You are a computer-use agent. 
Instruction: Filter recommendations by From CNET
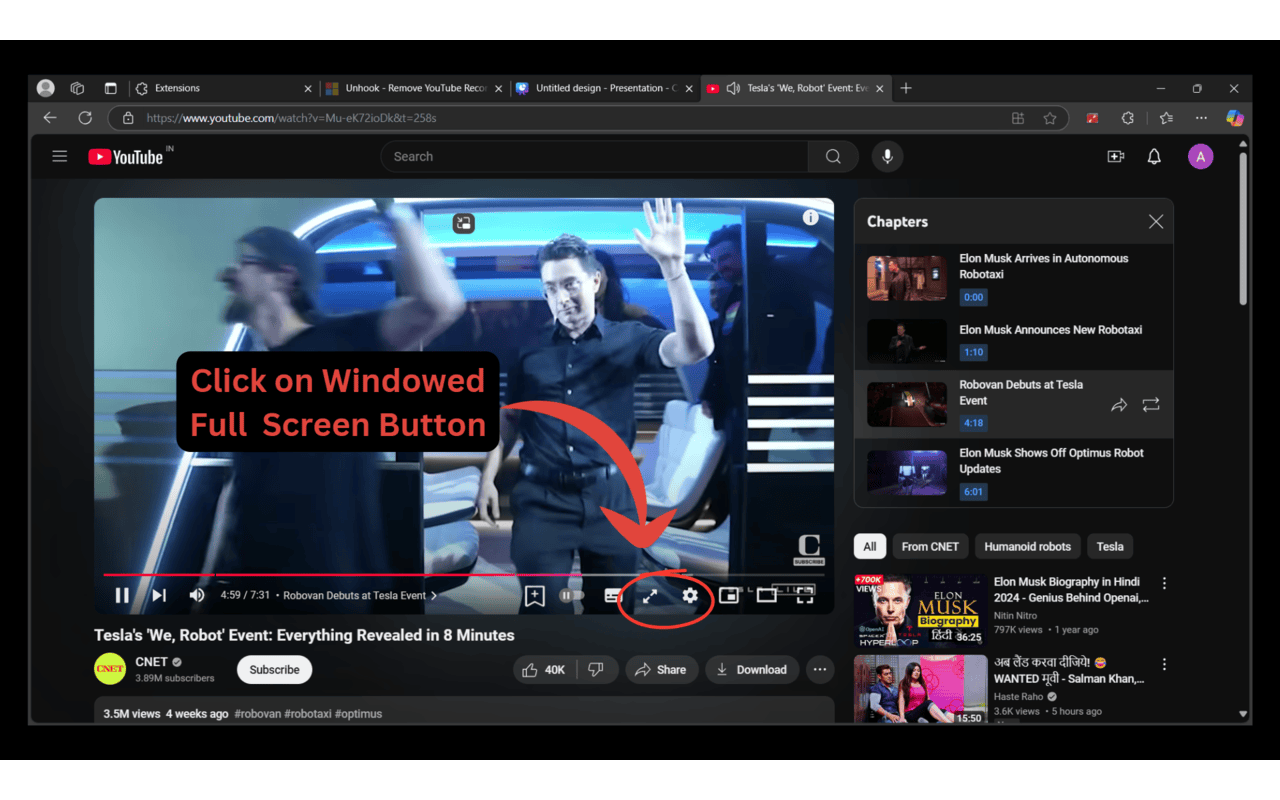click(x=930, y=547)
